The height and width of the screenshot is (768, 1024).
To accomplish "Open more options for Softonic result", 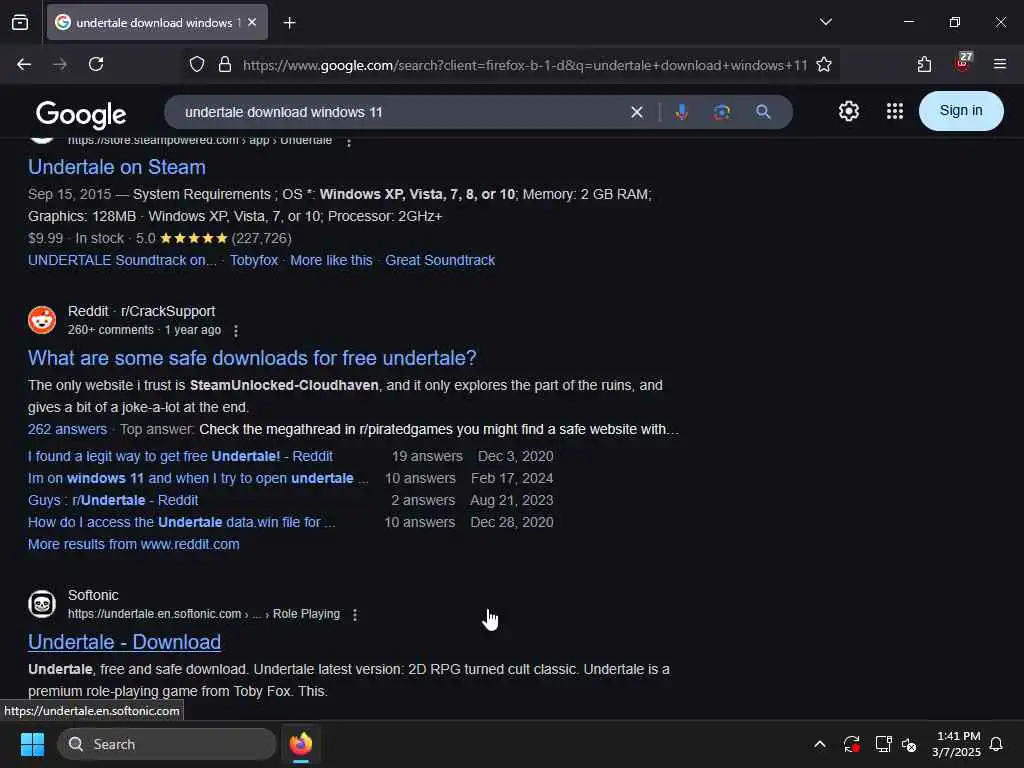I will pyautogui.click(x=355, y=615).
